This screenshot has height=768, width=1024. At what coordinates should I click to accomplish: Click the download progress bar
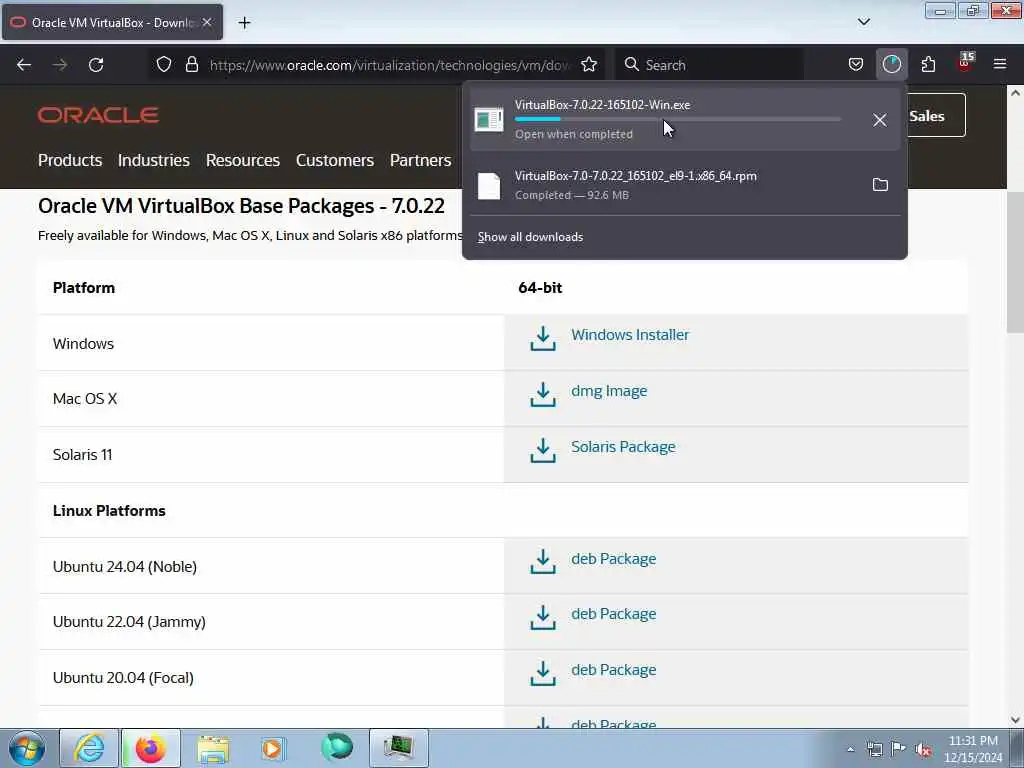(678, 120)
